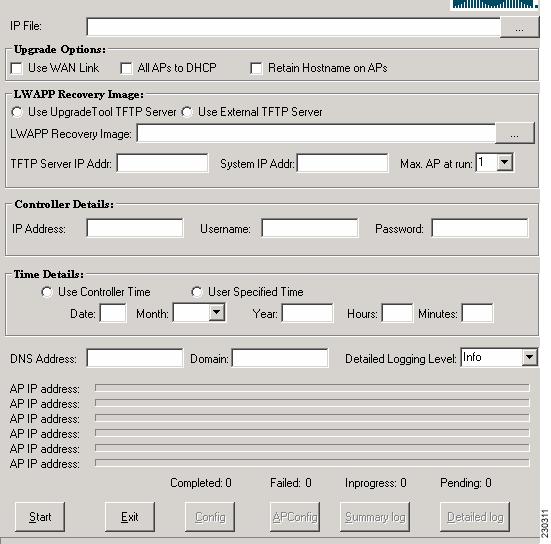Focus the controller Username text field
The image size is (551, 544).
point(310,228)
